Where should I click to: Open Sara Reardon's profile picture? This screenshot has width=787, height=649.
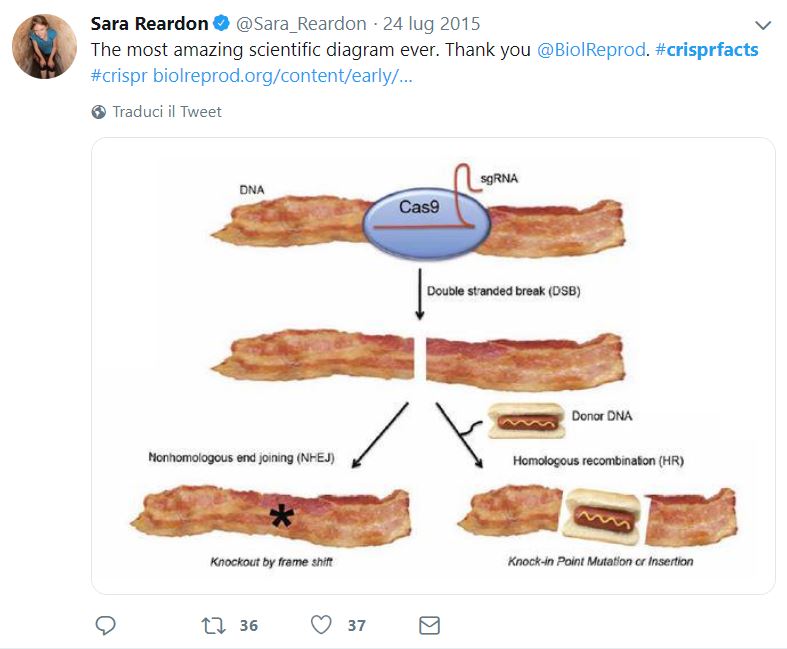tap(44, 47)
